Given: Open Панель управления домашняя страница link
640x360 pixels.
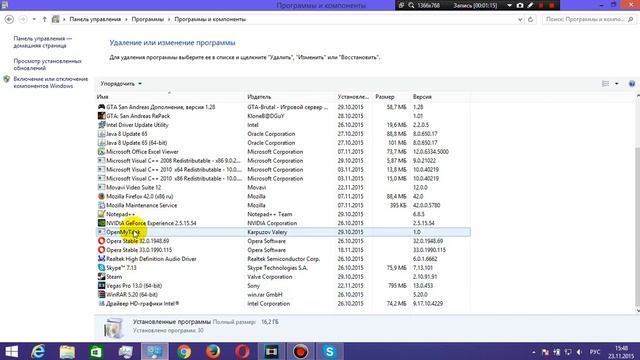Looking at the screenshot, I should (x=42, y=42).
